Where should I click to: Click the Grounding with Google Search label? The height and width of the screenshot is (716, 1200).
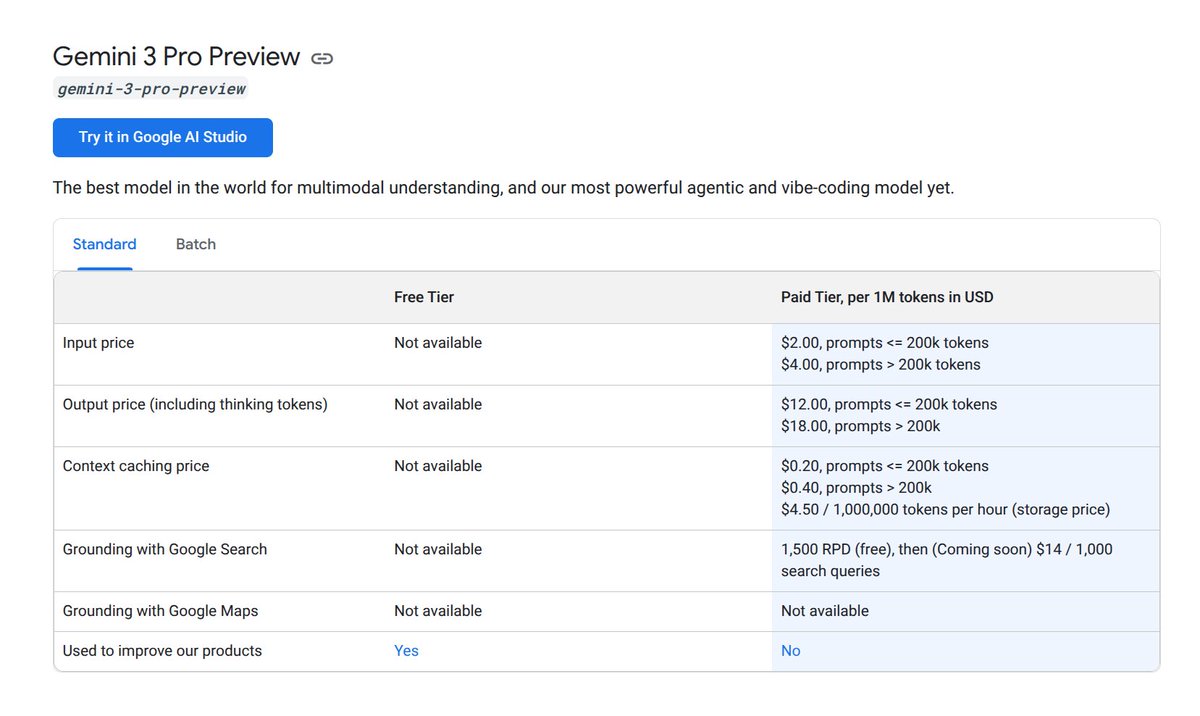coord(165,549)
